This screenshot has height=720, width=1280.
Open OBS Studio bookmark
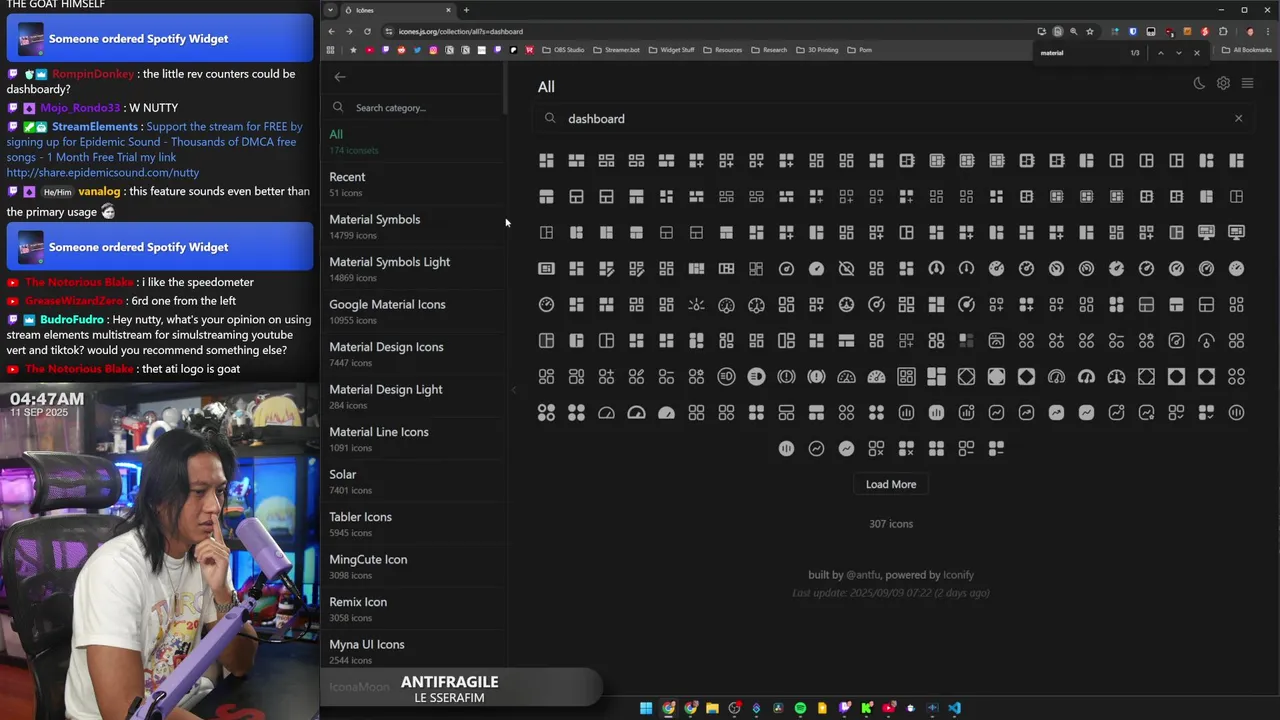point(563,50)
